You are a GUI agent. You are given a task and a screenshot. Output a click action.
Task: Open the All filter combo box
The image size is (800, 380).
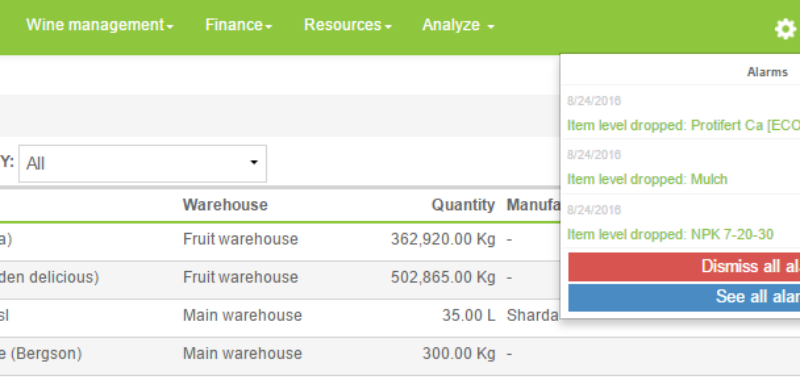tap(143, 164)
